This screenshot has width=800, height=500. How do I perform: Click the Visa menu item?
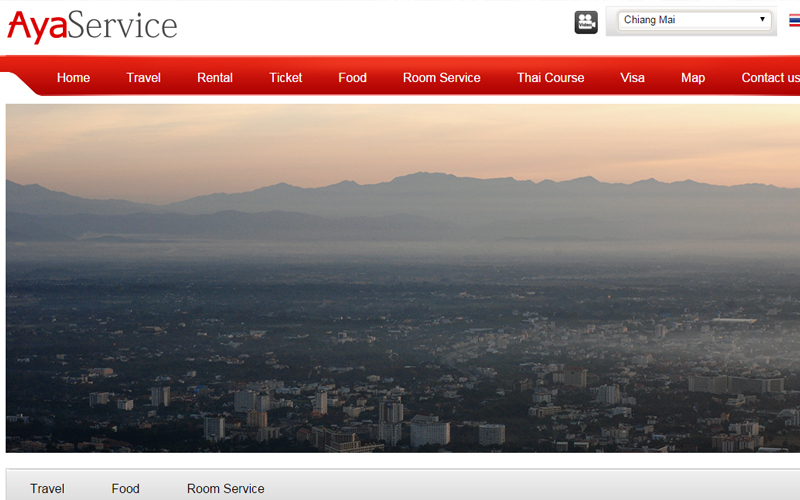(632, 78)
